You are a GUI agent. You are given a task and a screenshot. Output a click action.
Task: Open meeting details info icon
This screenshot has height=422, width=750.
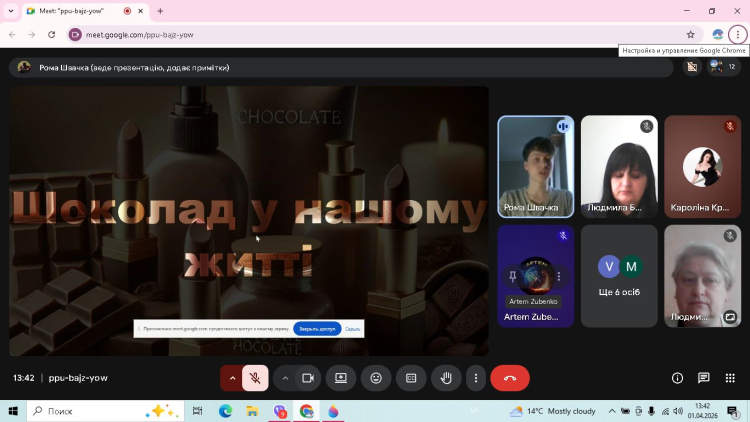tap(677, 378)
